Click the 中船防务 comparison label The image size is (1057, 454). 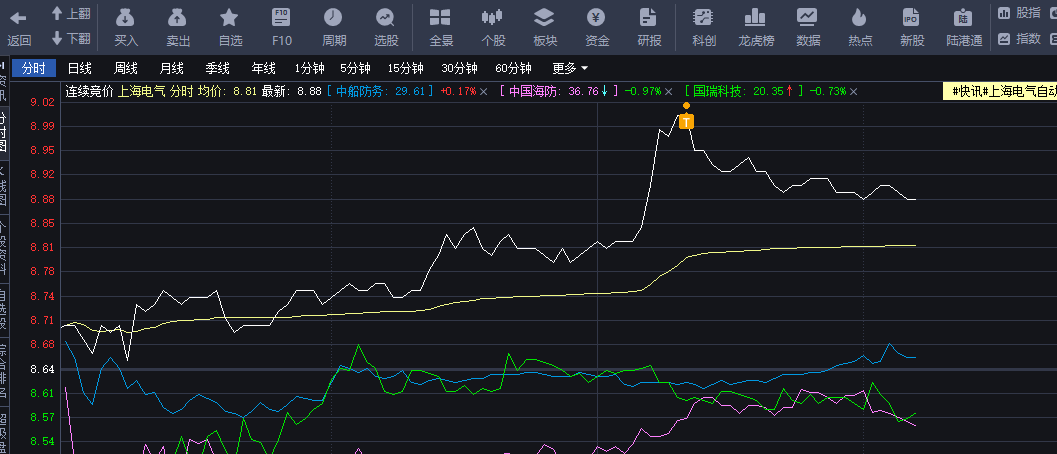tap(361, 91)
